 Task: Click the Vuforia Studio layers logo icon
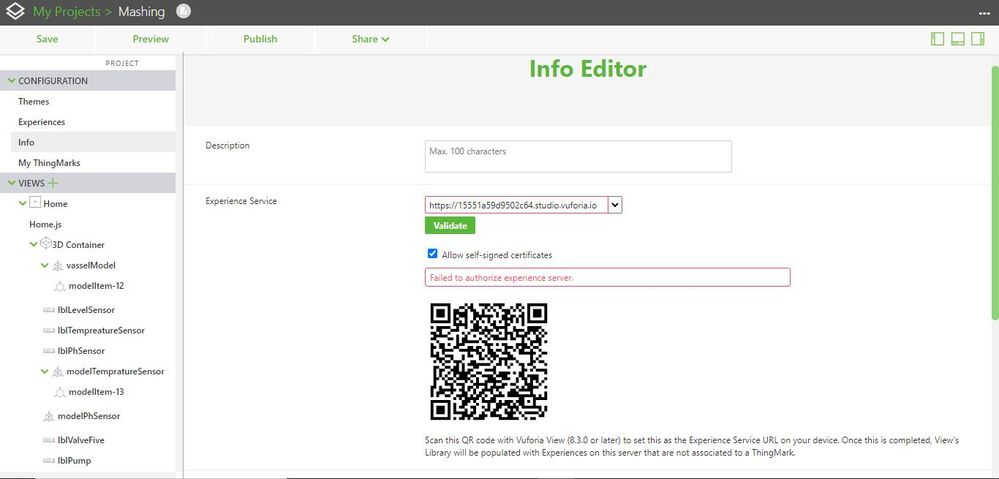point(15,11)
